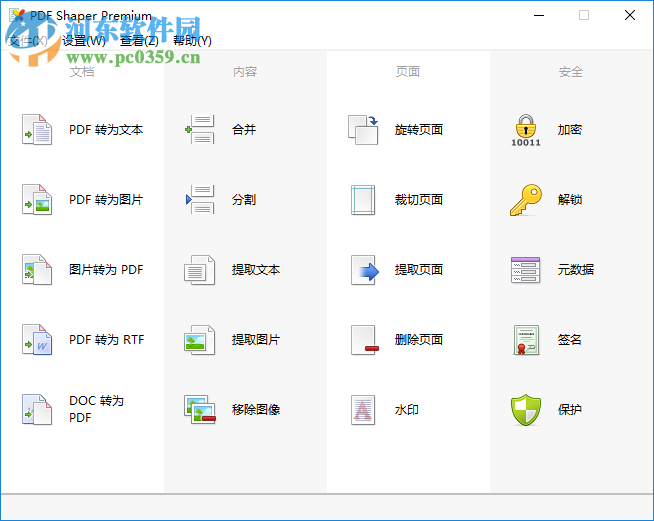Click the 解锁 golden key icon
The width and height of the screenshot is (654, 521).
pyautogui.click(x=526, y=200)
